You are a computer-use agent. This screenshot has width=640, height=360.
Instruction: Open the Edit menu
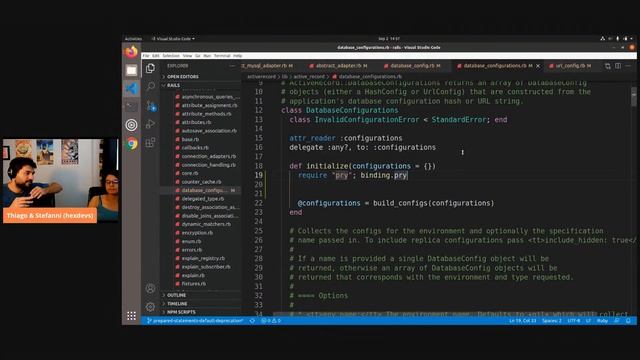(156, 56)
